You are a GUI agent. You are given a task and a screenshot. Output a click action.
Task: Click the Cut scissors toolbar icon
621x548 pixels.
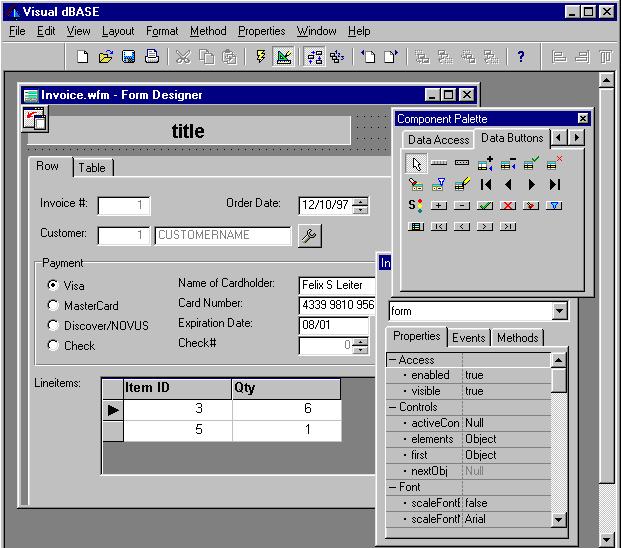[x=183, y=57]
